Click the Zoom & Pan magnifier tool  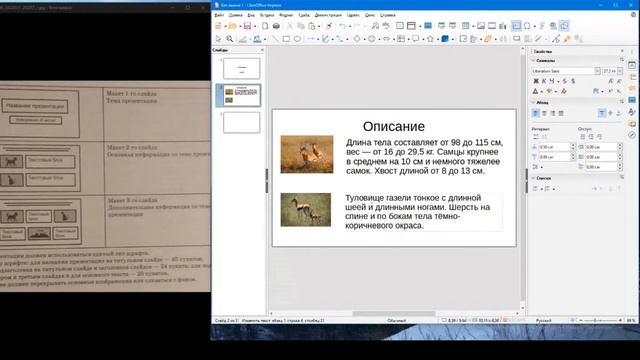(x=230, y=39)
